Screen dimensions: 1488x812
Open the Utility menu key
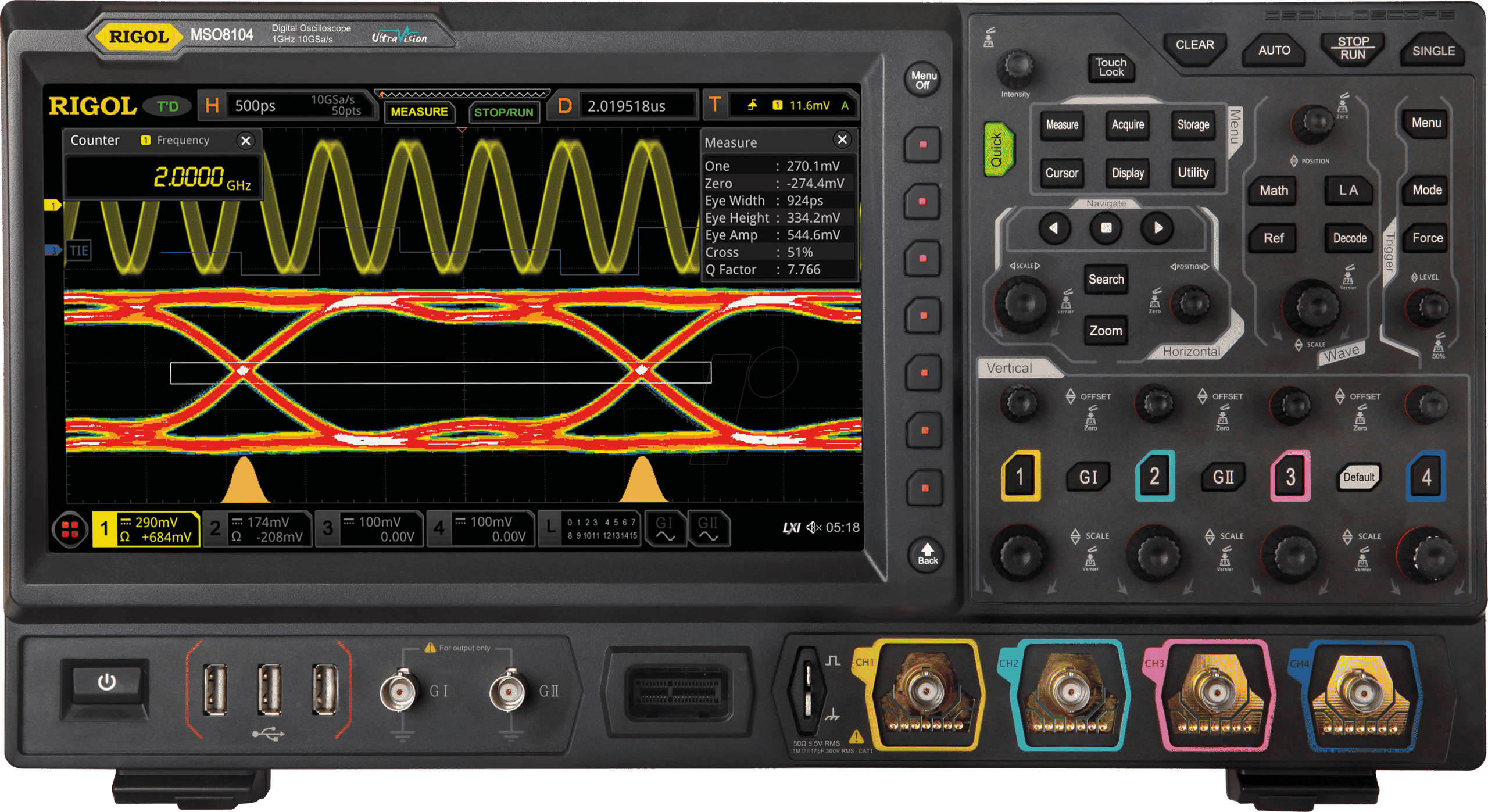(x=1193, y=173)
